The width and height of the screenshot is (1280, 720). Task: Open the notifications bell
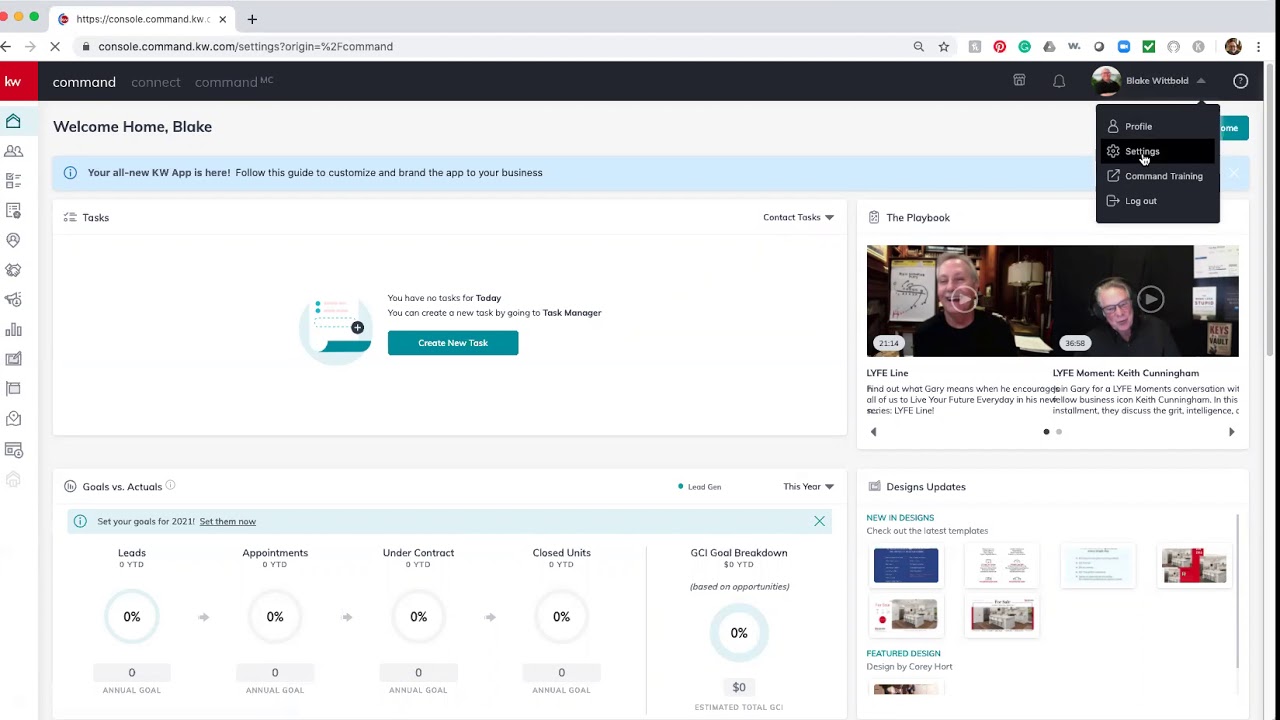click(x=1059, y=81)
